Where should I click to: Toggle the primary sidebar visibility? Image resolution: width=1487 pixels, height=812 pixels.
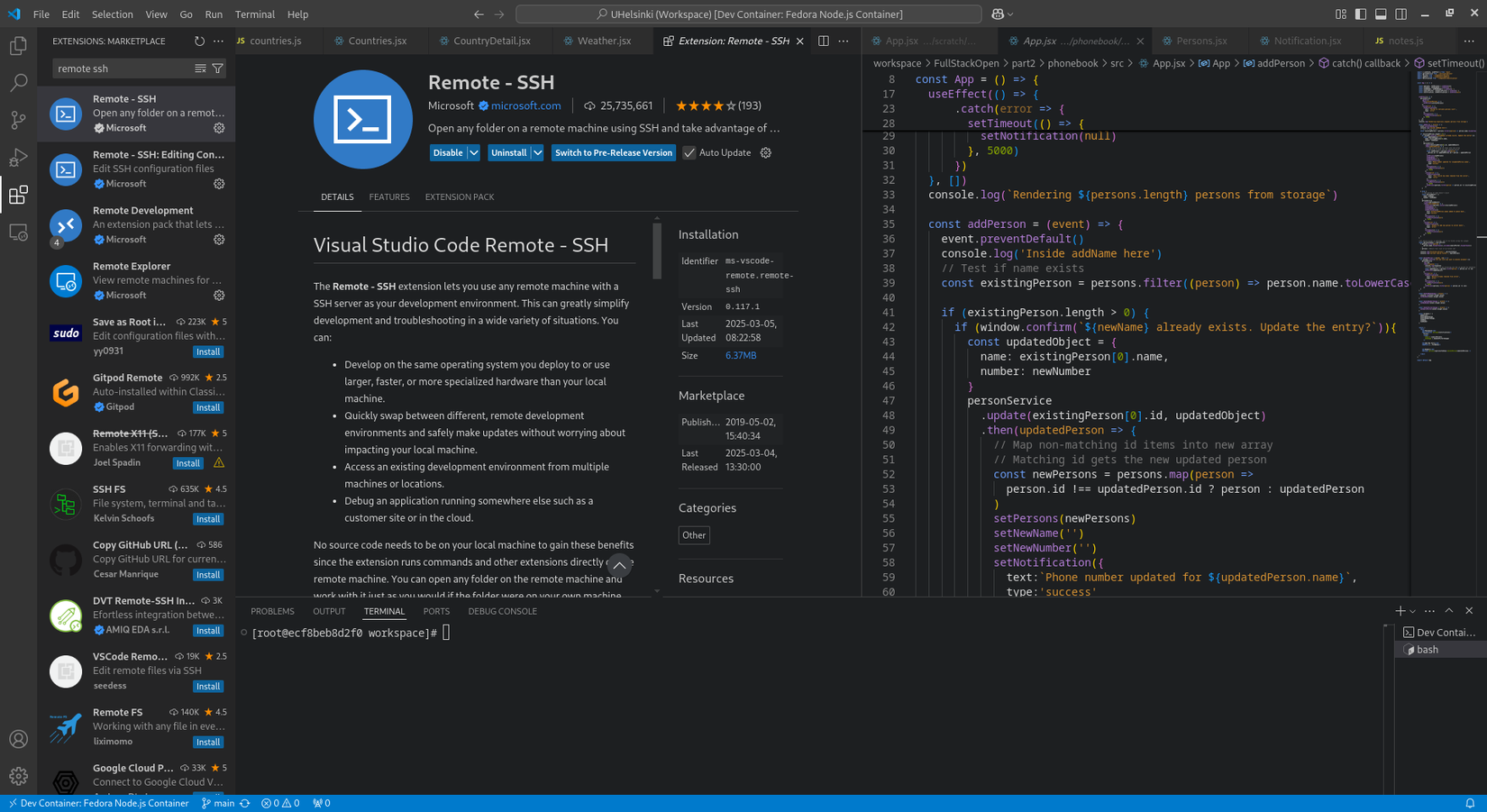1361,14
